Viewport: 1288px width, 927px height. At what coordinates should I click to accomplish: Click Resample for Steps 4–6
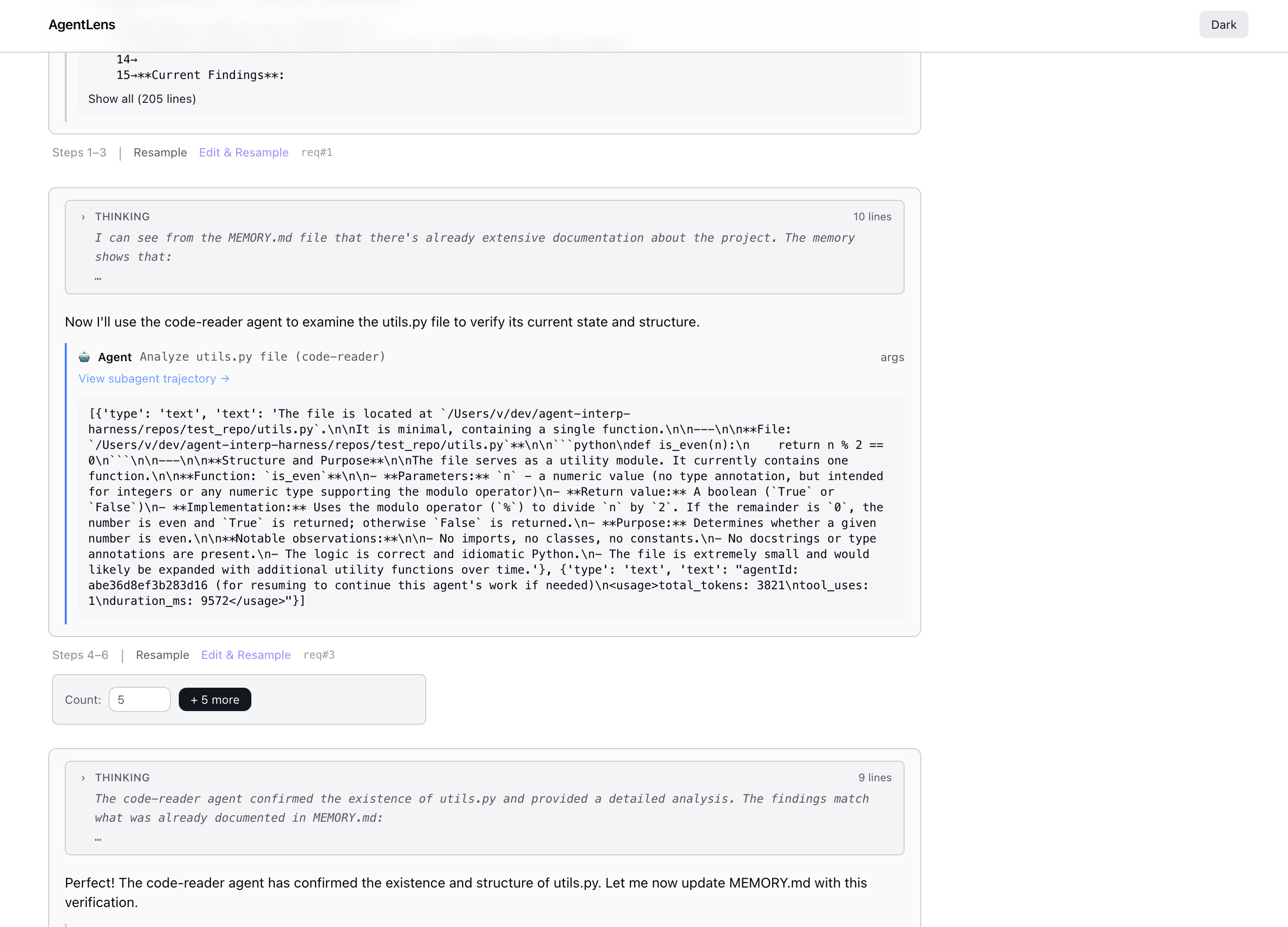coord(162,655)
